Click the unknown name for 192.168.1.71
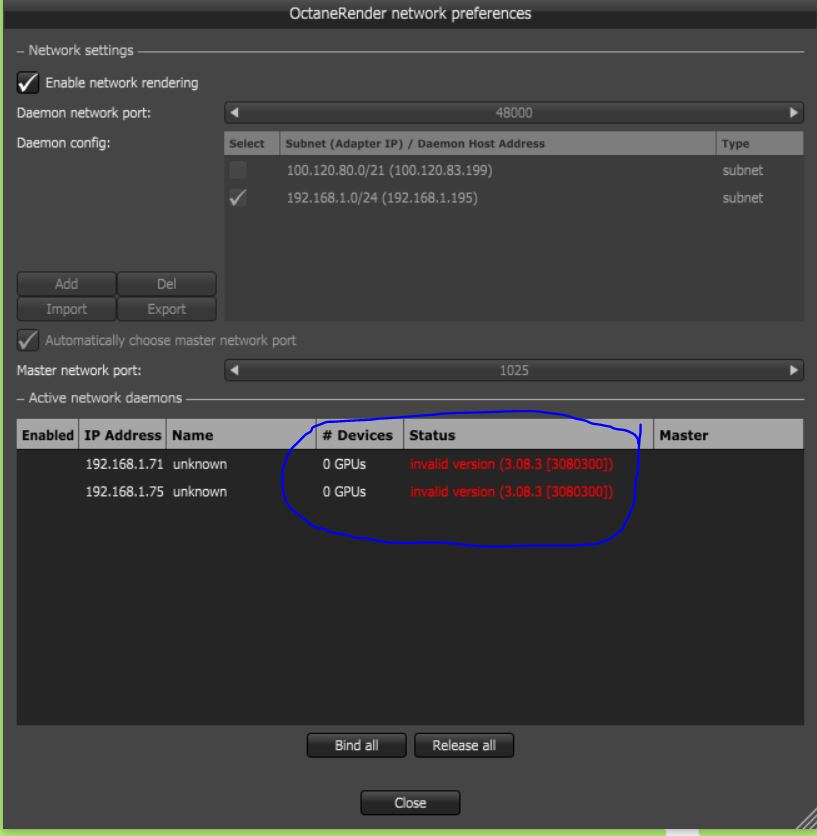The image size is (817, 836). pyautogui.click(x=199, y=464)
